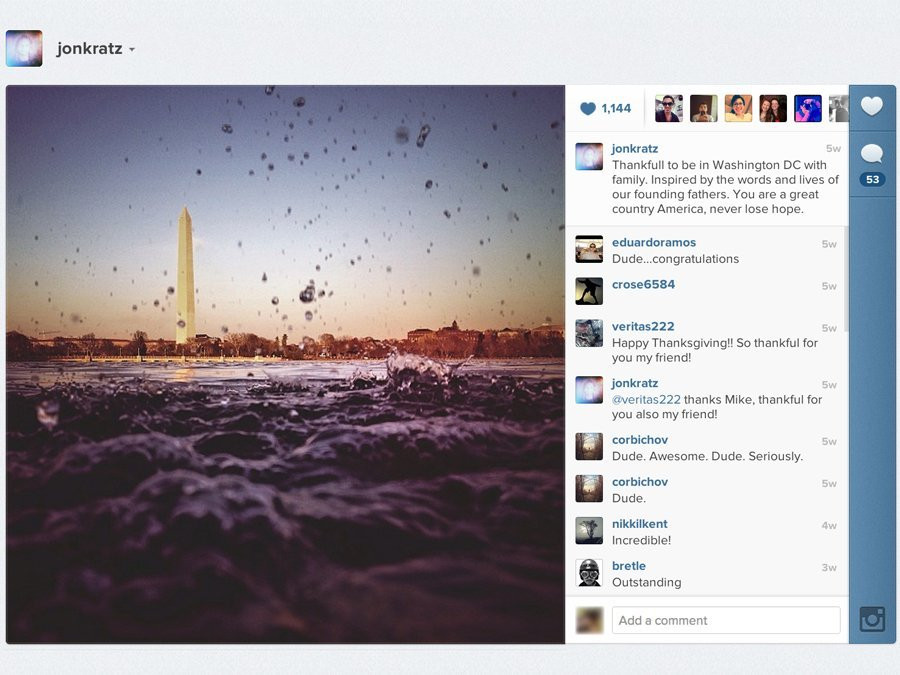Click the Instagram camera logo icon
This screenshot has height=675, width=900.
coord(872,619)
